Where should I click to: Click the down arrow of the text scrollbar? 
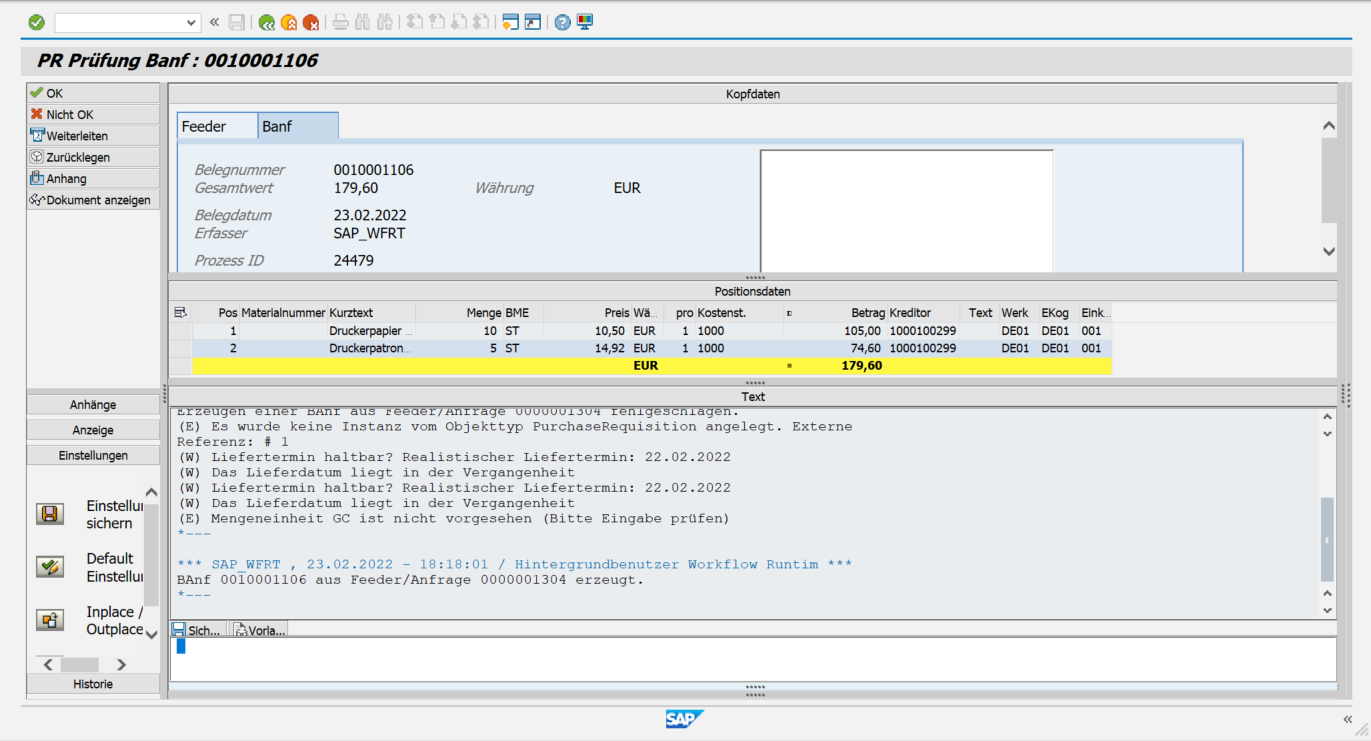(x=1328, y=608)
